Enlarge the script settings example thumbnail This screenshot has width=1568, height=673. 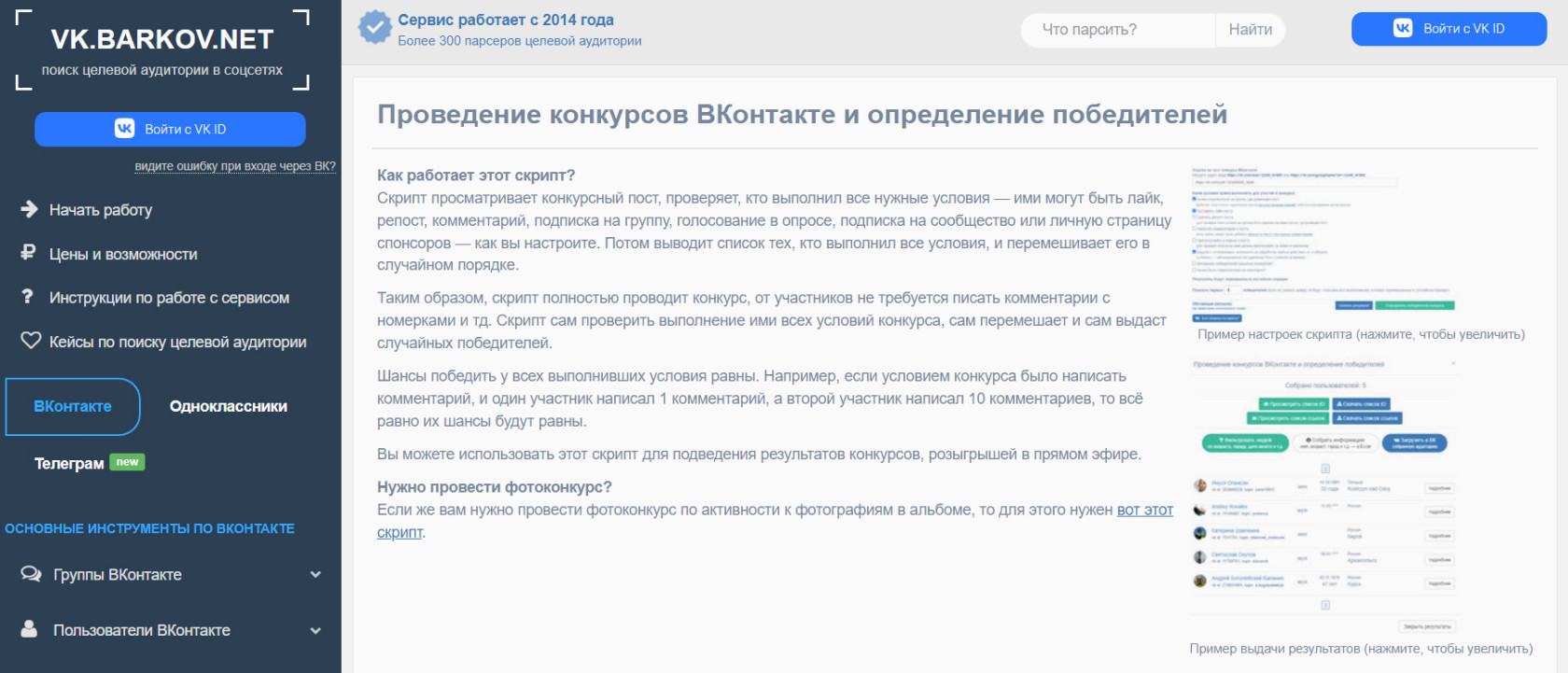point(1323,245)
